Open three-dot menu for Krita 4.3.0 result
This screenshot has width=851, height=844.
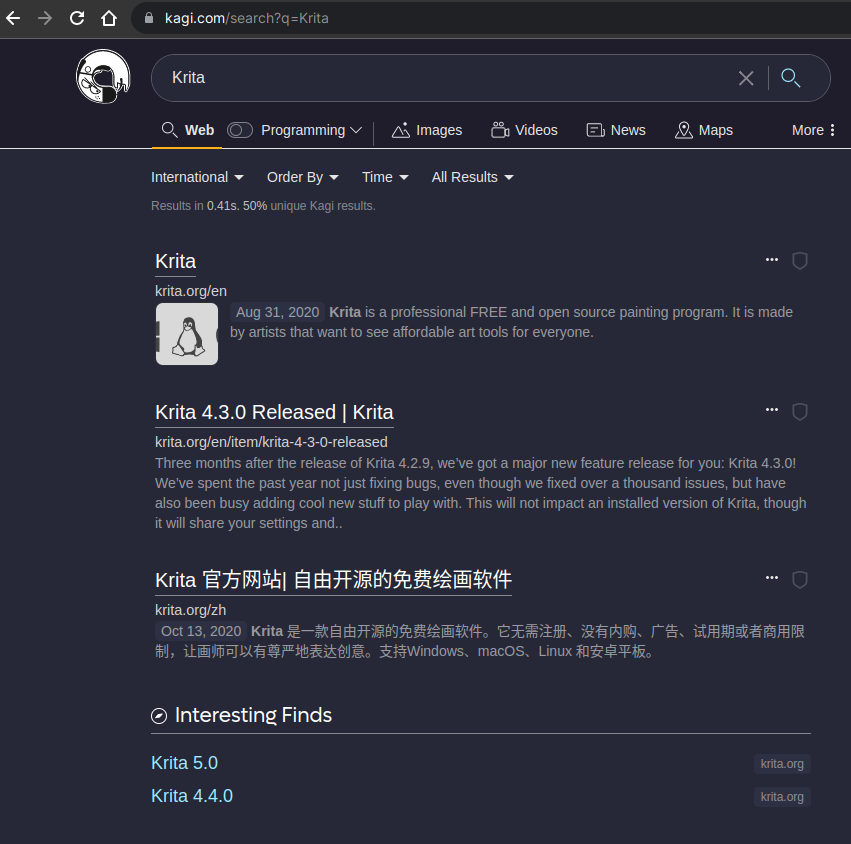[x=771, y=410]
